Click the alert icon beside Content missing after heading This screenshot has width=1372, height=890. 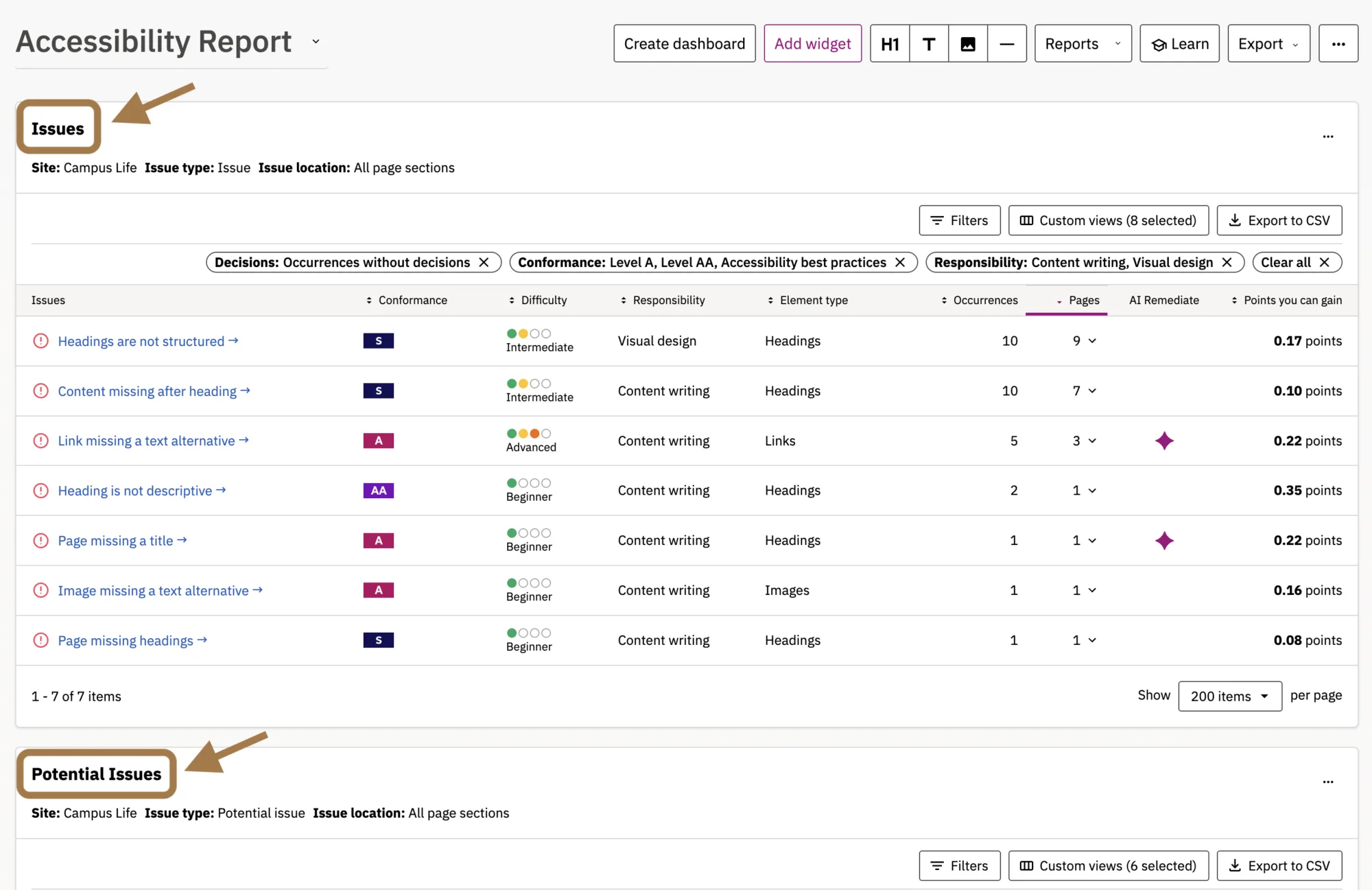click(41, 391)
